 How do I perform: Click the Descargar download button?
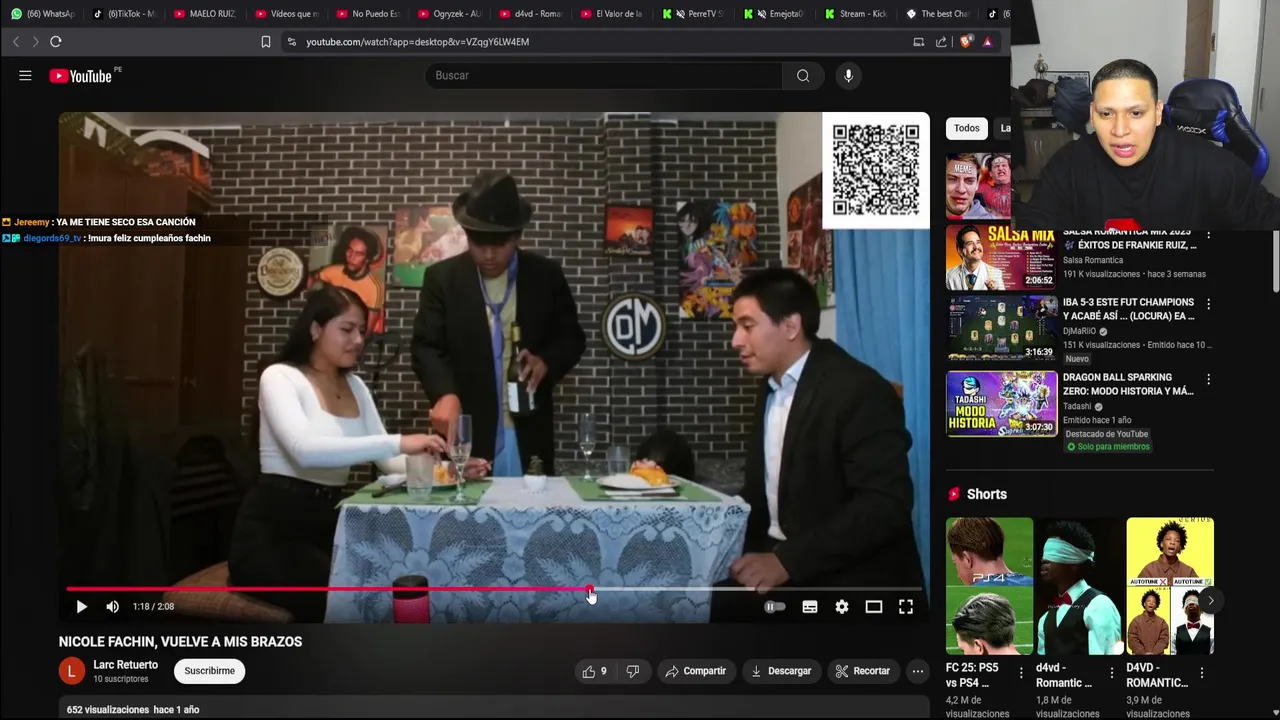pos(781,671)
